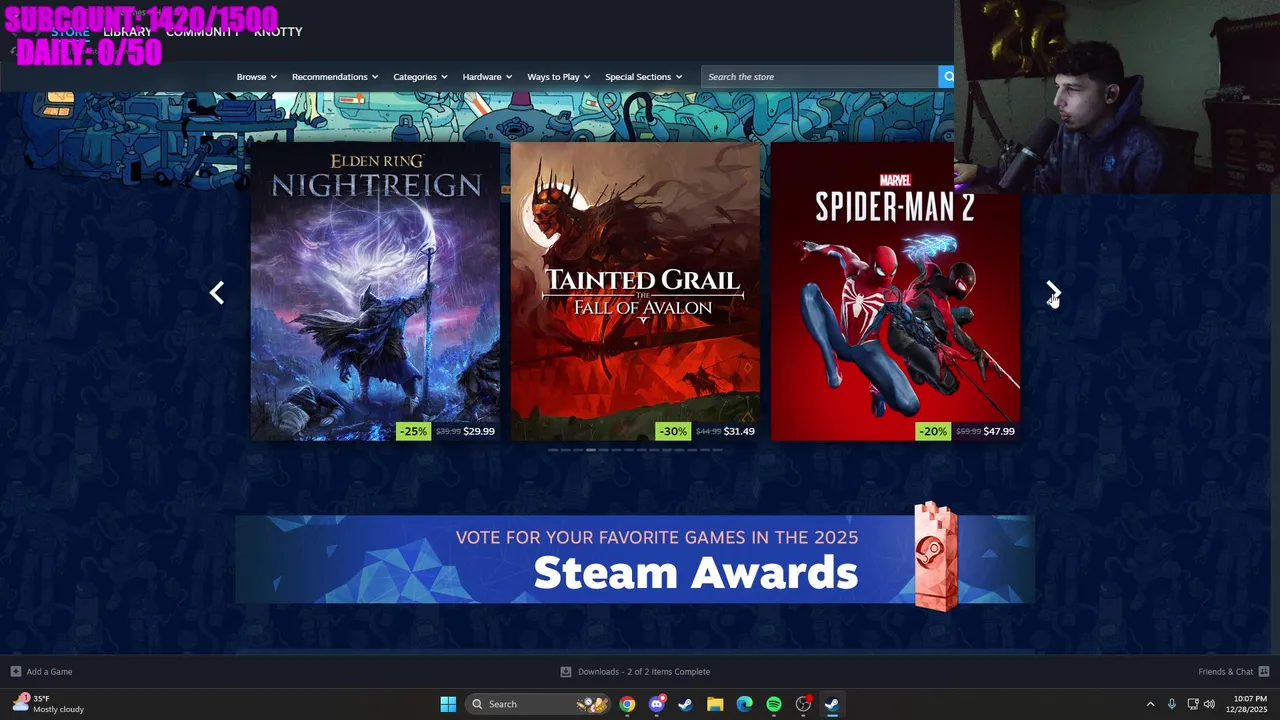Click the active Steam taskbar icon
Screen dimensions: 1280x720
(832, 704)
